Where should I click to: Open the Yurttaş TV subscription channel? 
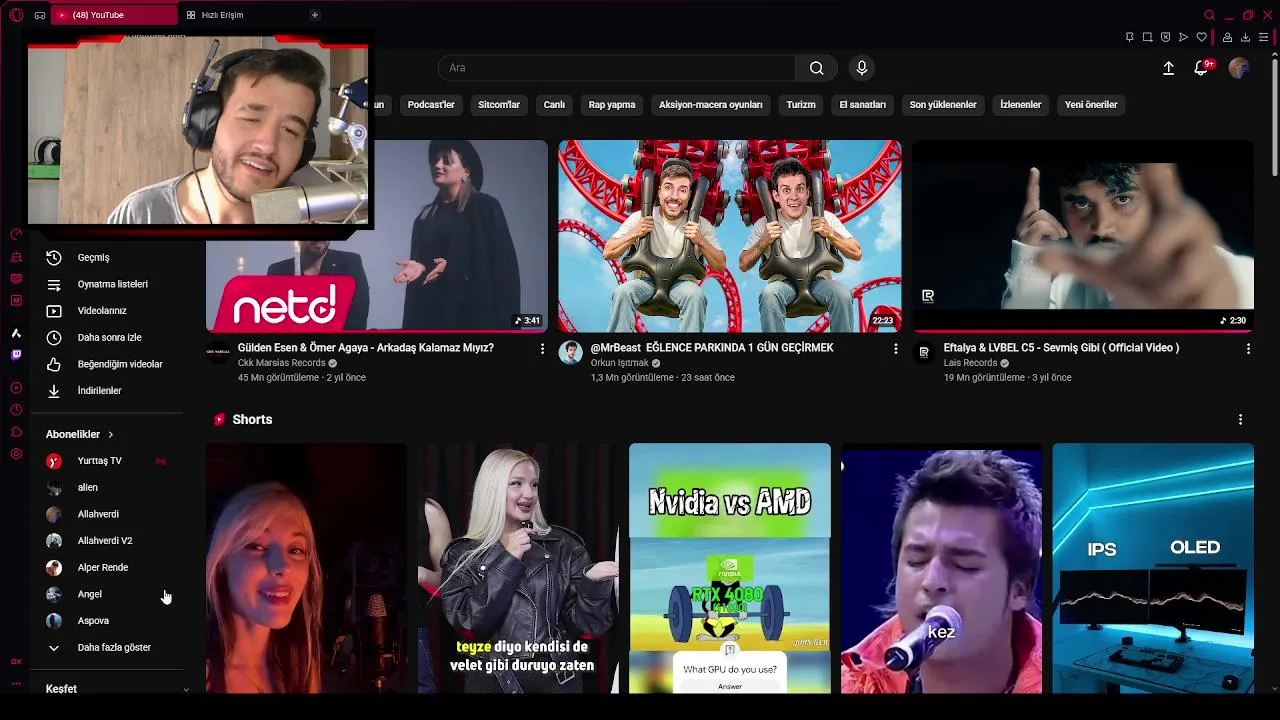pyautogui.click(x=107, y=461)
